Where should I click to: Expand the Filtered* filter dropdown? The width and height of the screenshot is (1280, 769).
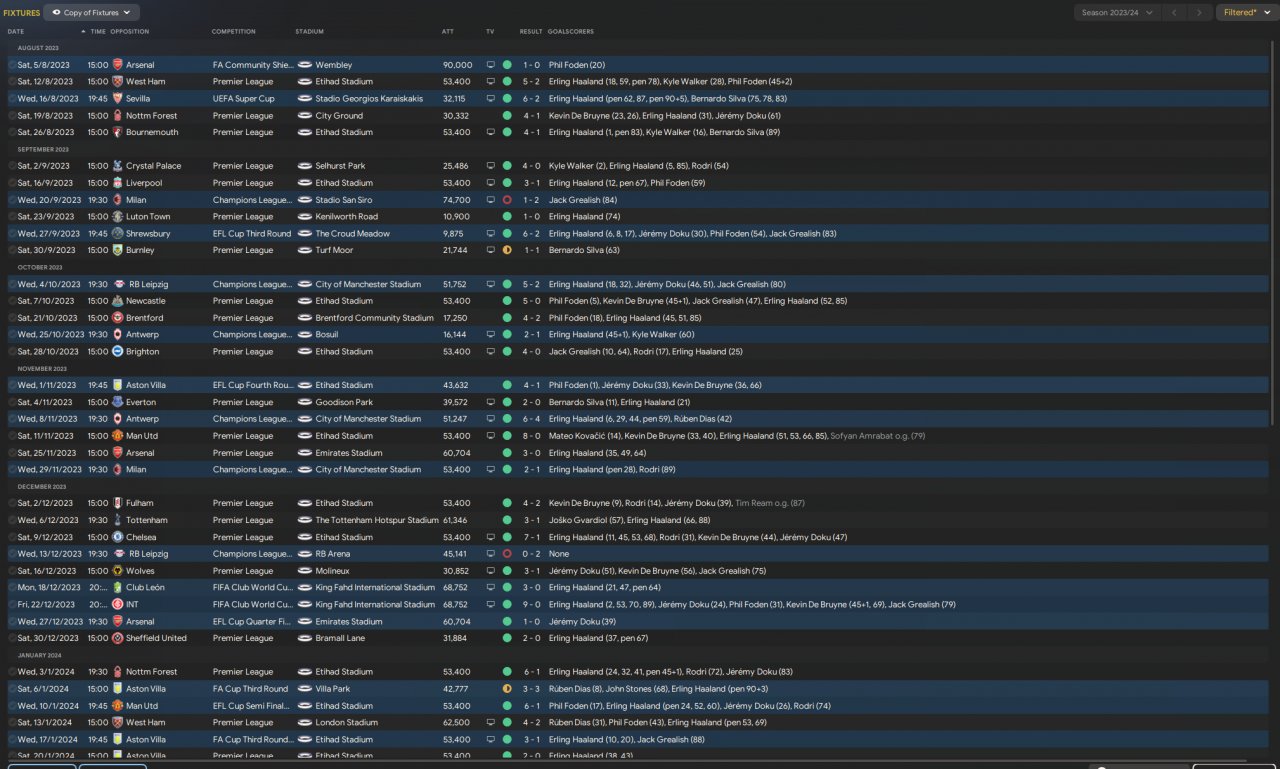click(1249, 13)
